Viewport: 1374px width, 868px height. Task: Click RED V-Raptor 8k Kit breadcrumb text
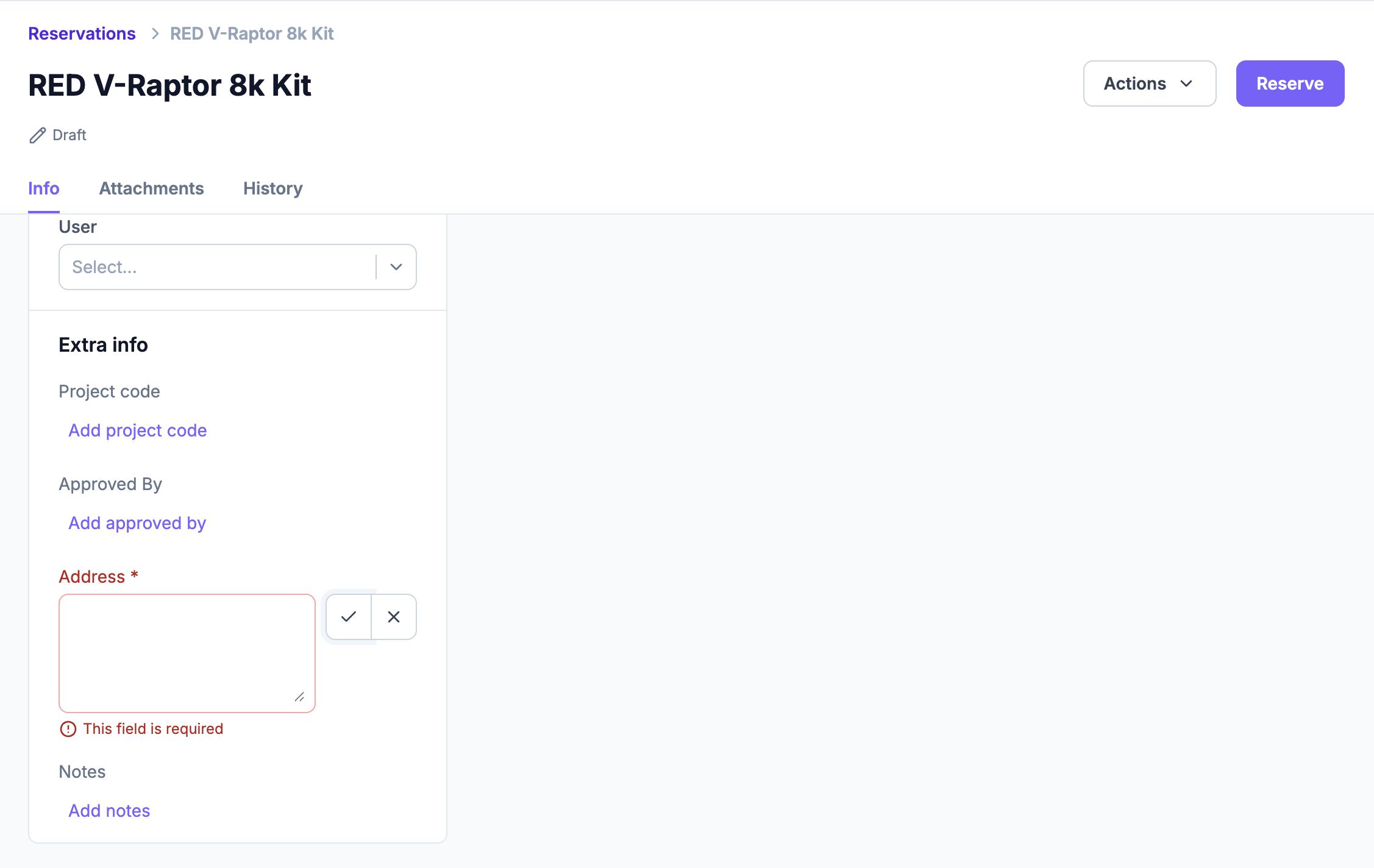[252, 34]
